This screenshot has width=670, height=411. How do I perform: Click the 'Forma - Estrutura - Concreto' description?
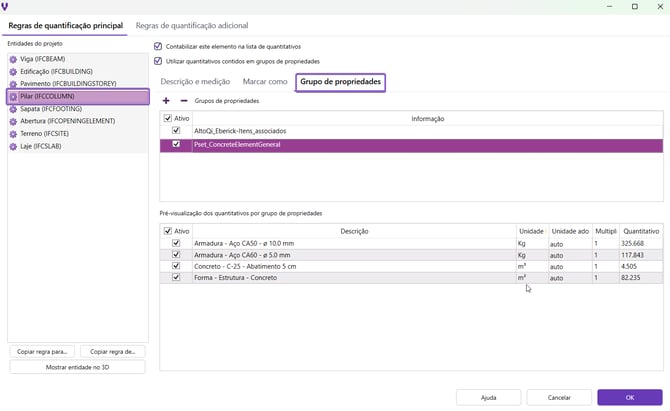click(235, 278)
